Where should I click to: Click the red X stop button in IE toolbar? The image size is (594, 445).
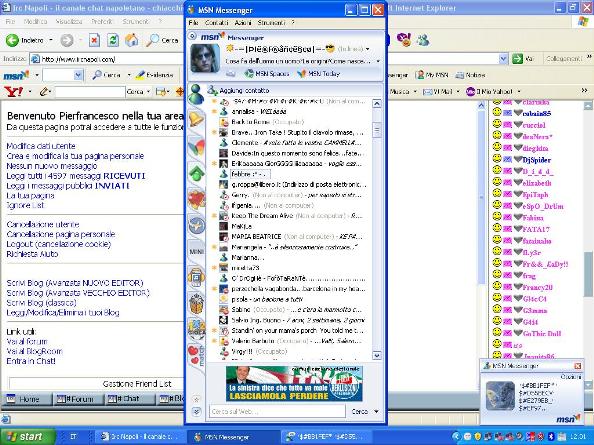pyautogui.click(x=94, y=40)
